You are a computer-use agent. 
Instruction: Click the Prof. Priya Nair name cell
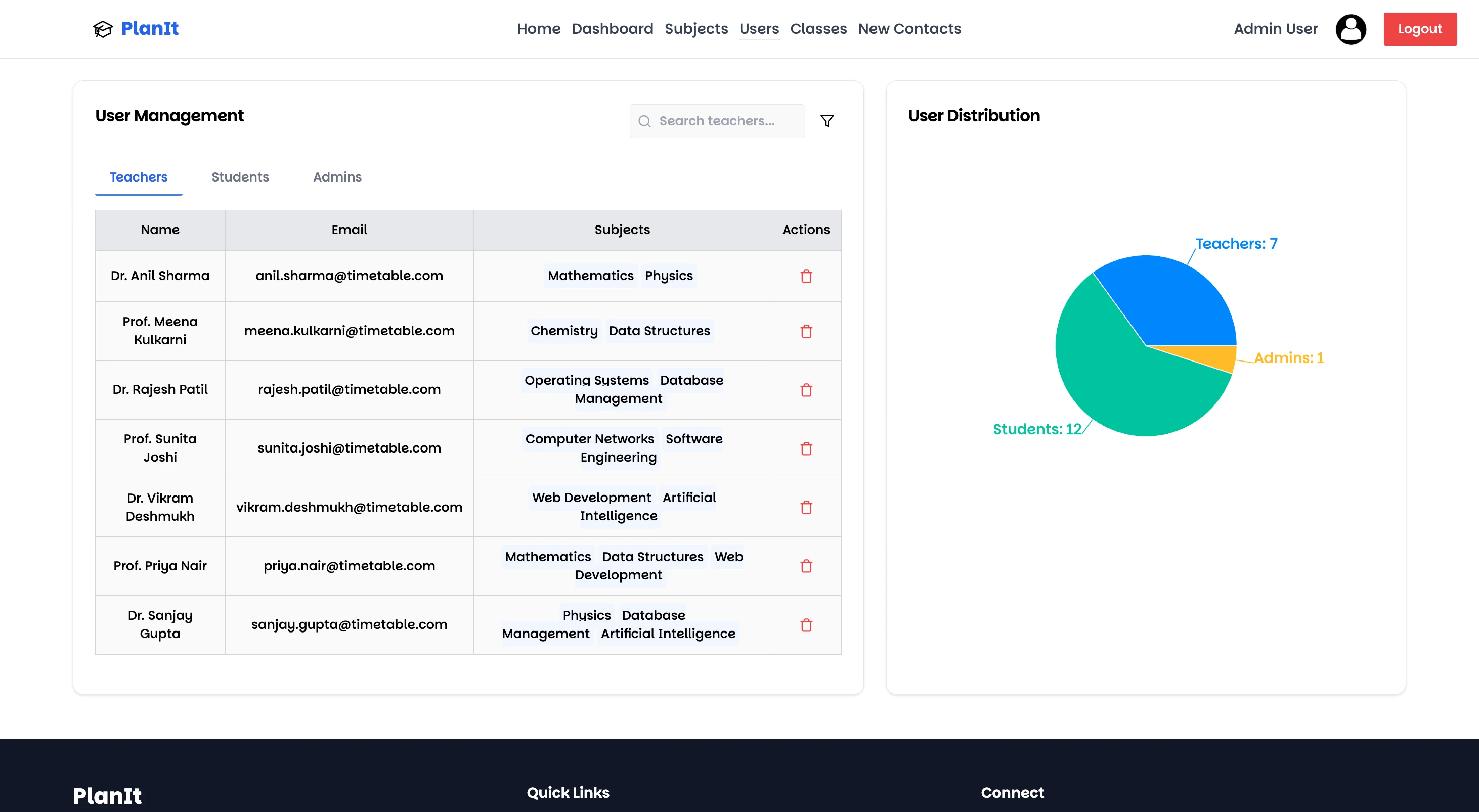click(160, 565)
